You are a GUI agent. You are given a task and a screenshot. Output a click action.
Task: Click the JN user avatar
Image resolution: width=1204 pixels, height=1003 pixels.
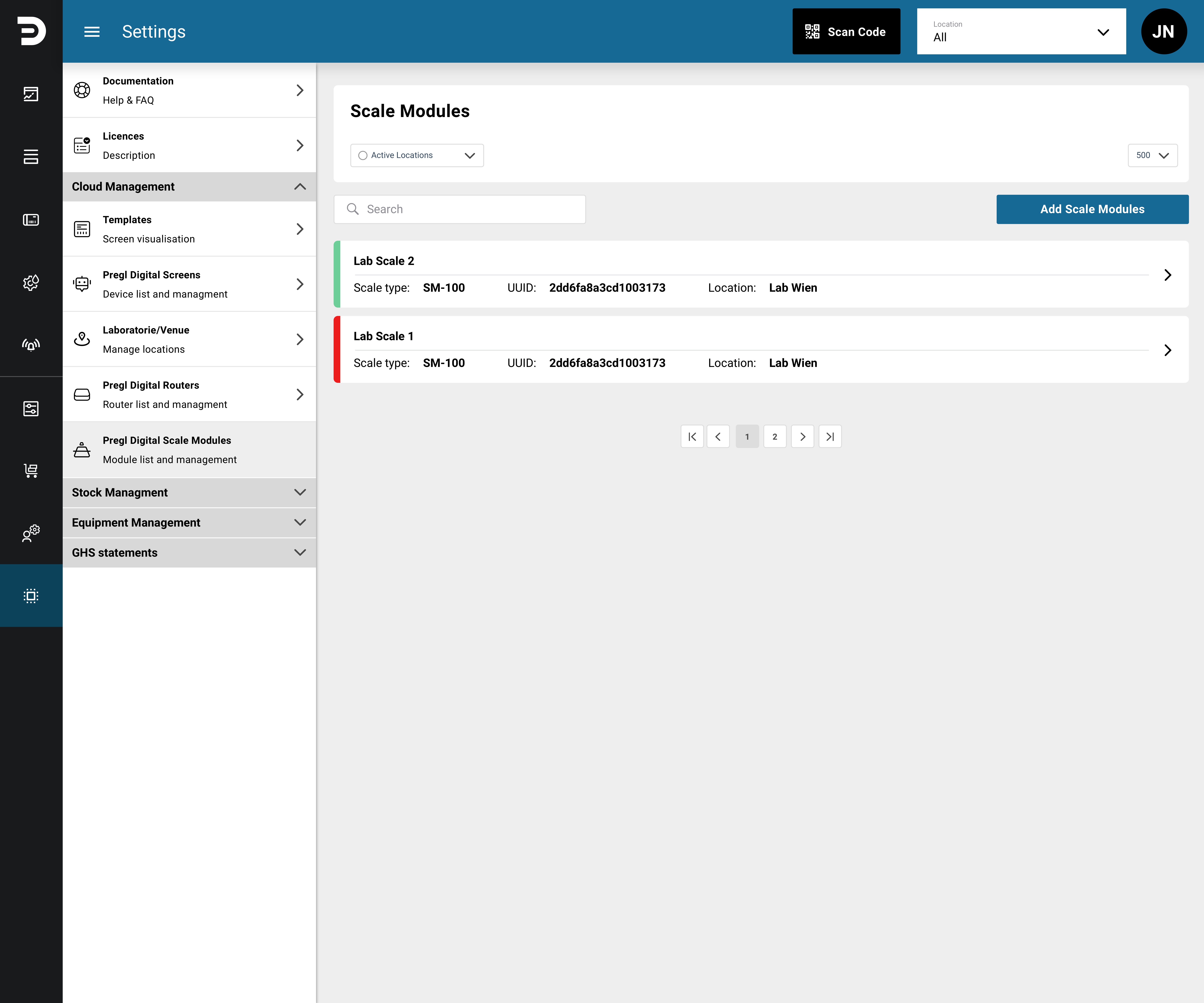[1164, 32]
